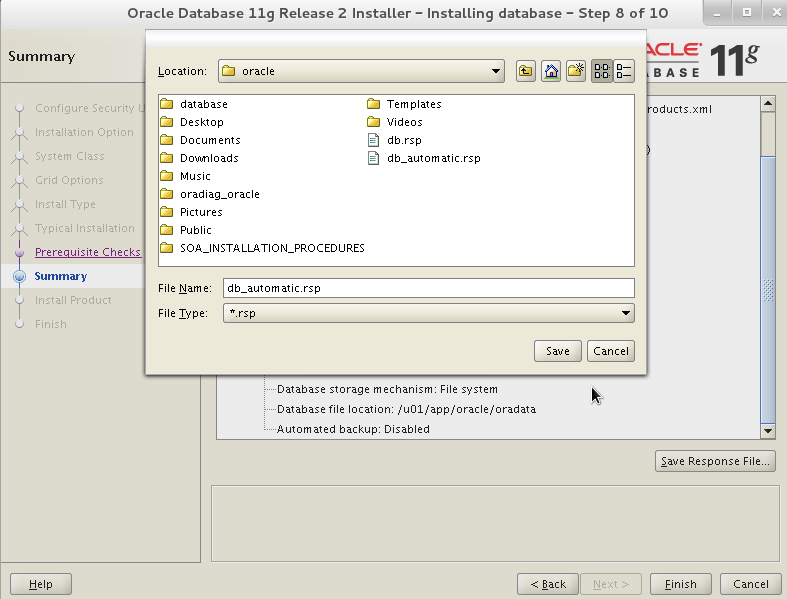Click 'Database storage mechanism: File system' text
The height and width of the screenshot is (599, 787).
click(x=387, y=389)
